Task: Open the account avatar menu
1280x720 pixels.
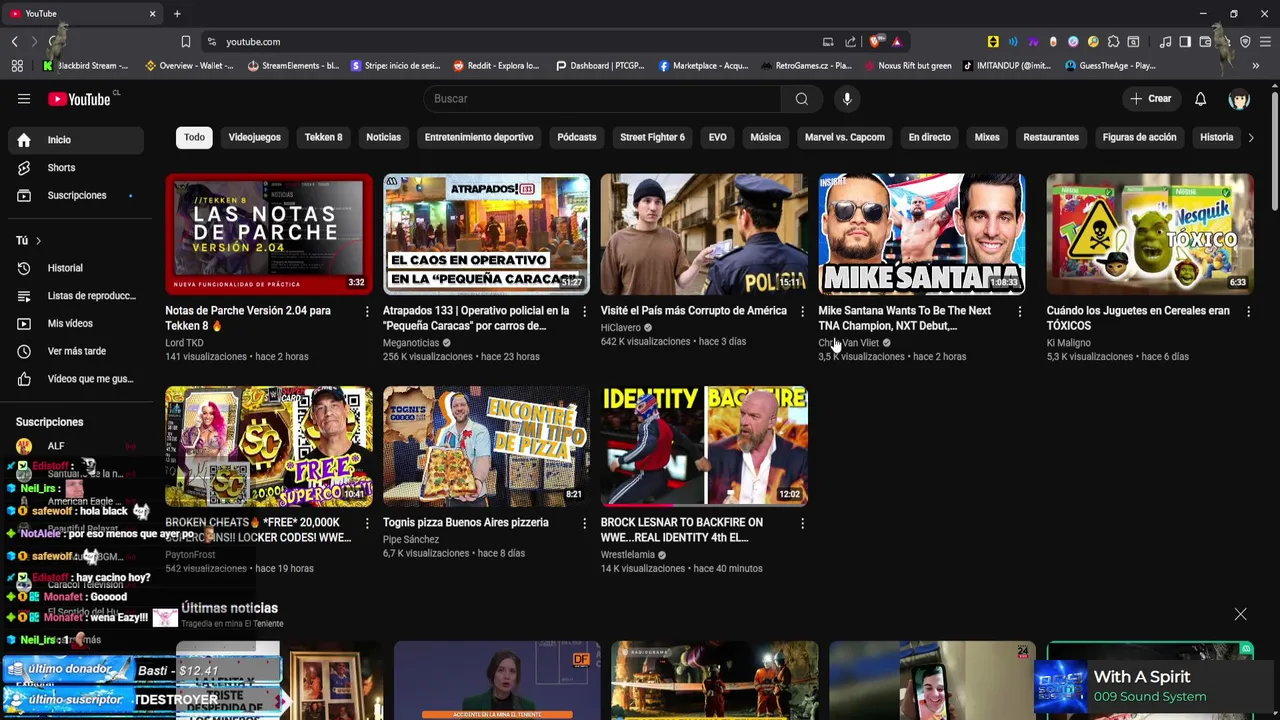Action: 1240,99
